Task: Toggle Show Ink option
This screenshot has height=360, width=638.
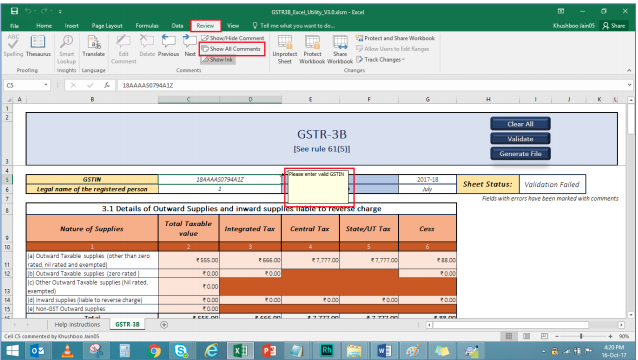Action: click(218, 59)
